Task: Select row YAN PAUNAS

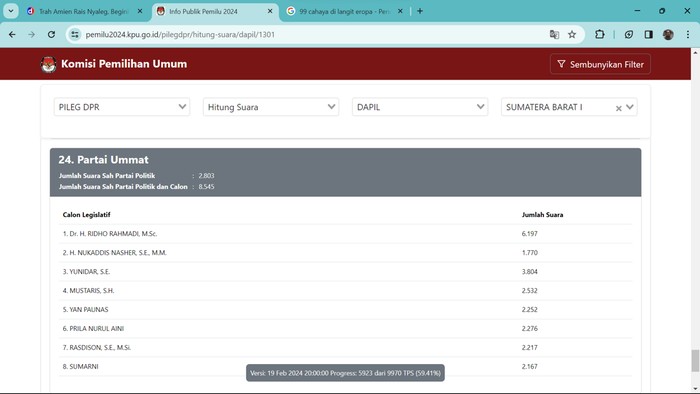Action: click(346, 310)
